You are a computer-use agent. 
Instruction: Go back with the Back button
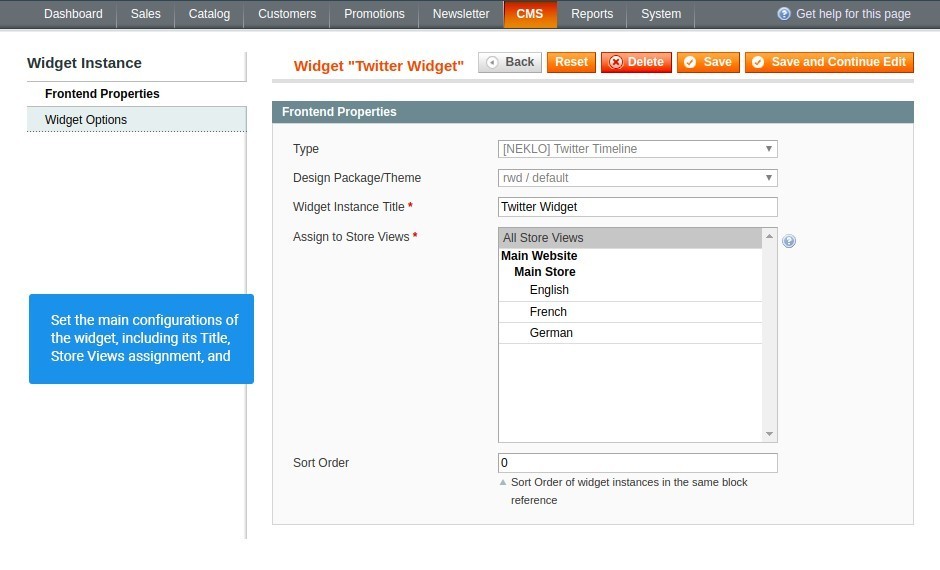point(510,62)
